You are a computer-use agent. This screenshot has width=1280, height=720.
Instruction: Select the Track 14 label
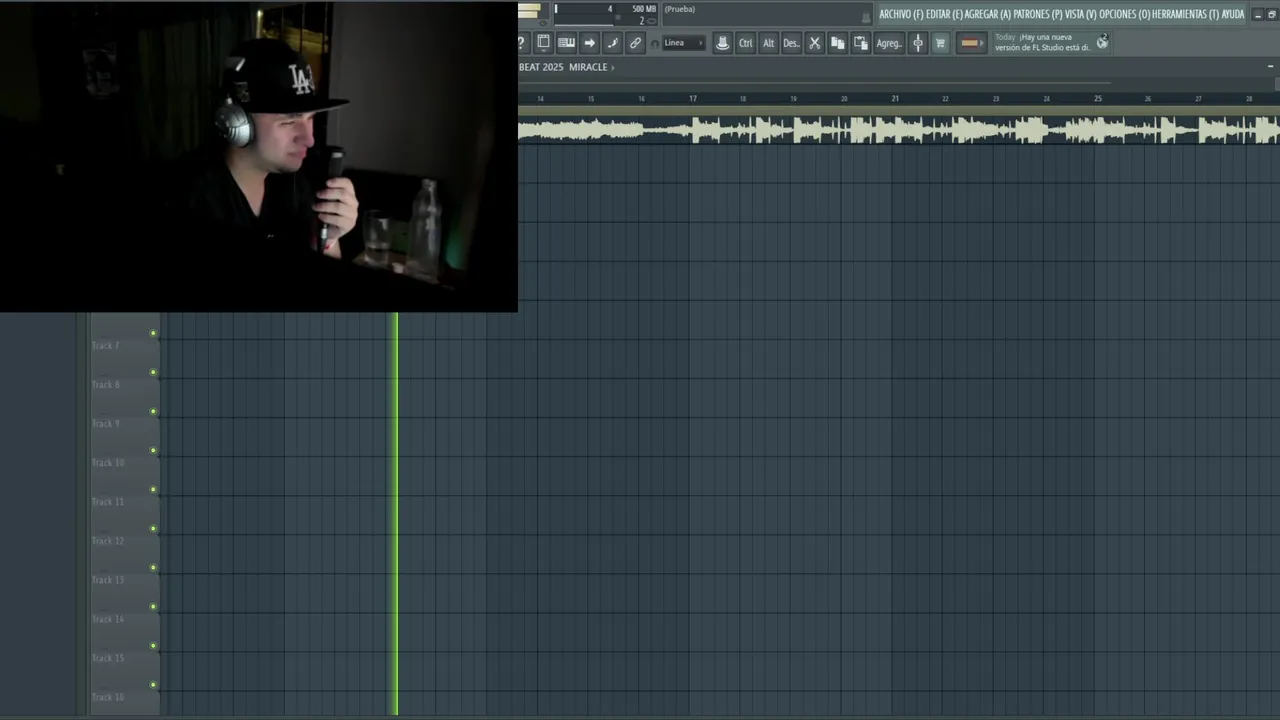click(x=108, y=619)
